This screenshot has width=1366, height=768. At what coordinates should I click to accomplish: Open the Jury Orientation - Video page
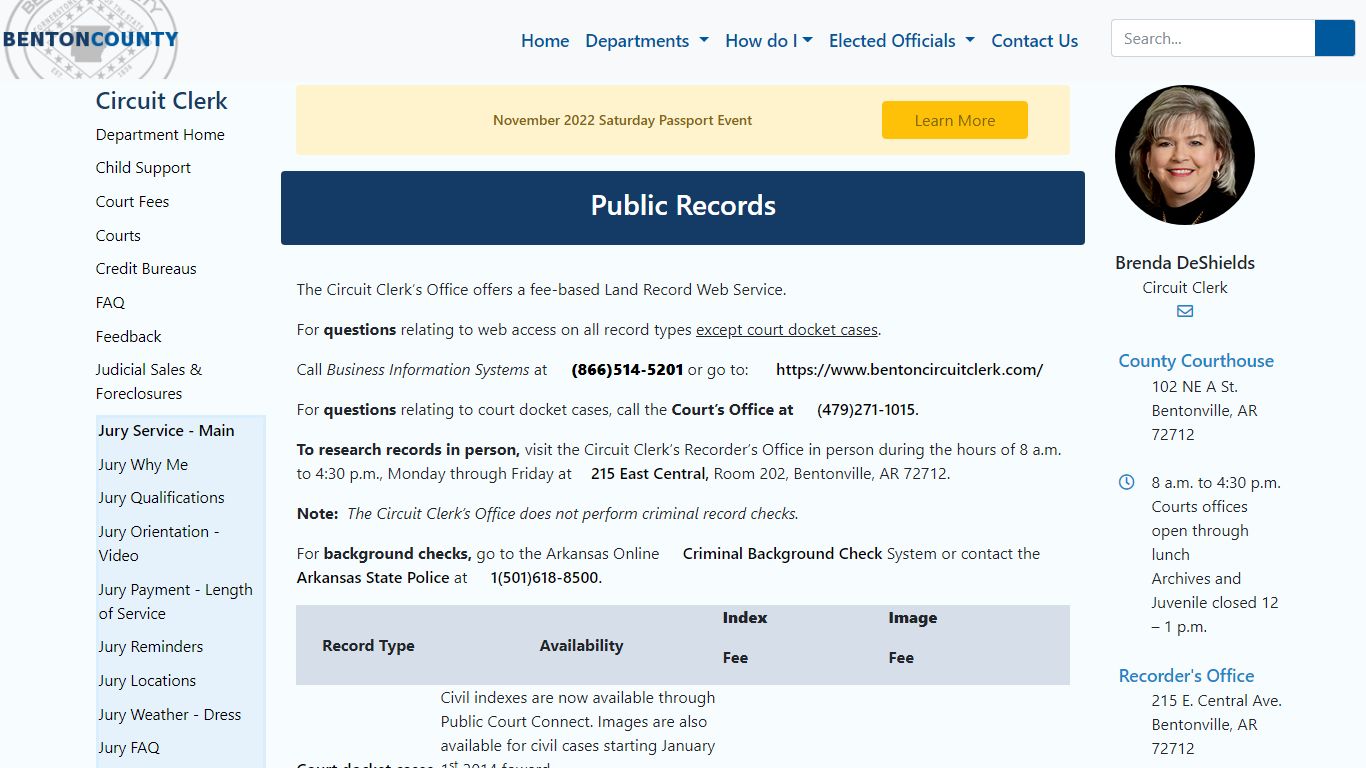pyautogui.click(x=157, y=543)
